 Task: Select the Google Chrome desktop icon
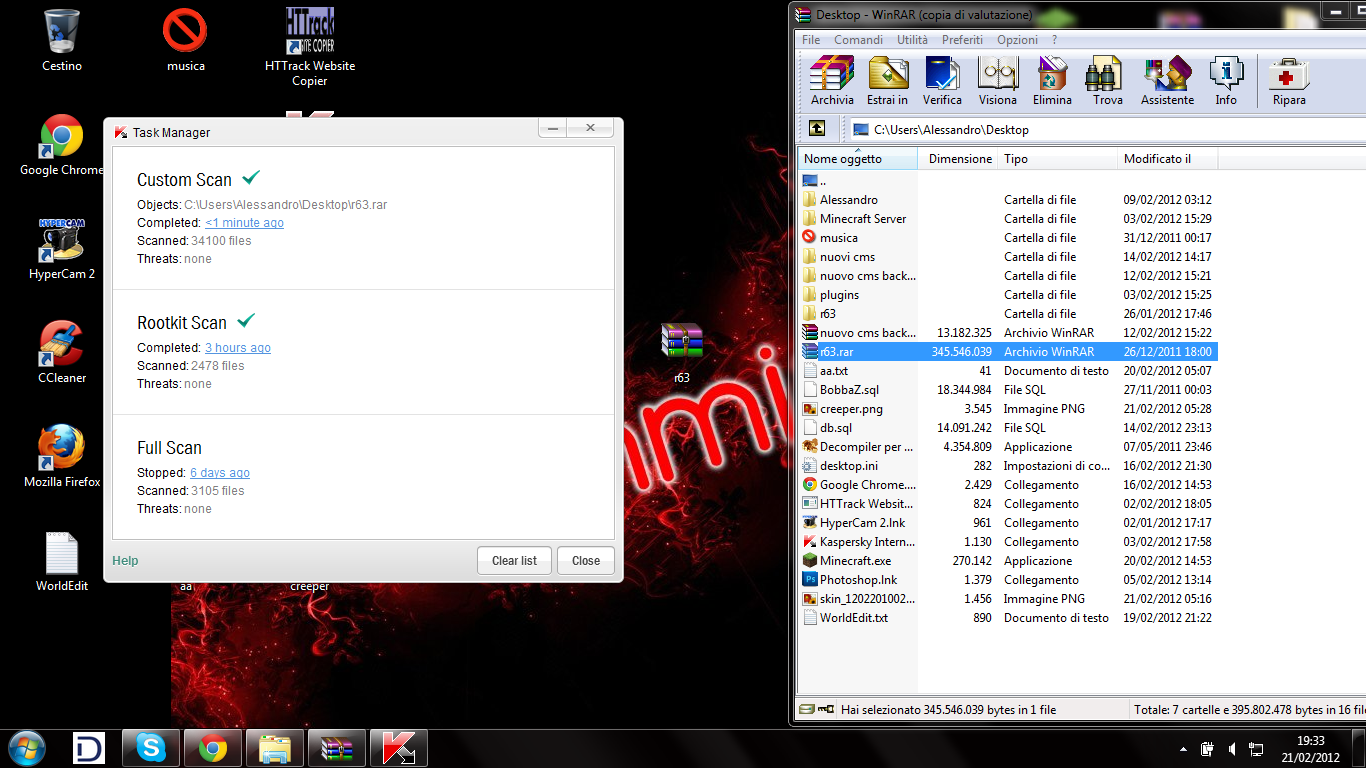pyautogui.click(x=61, y=145)
